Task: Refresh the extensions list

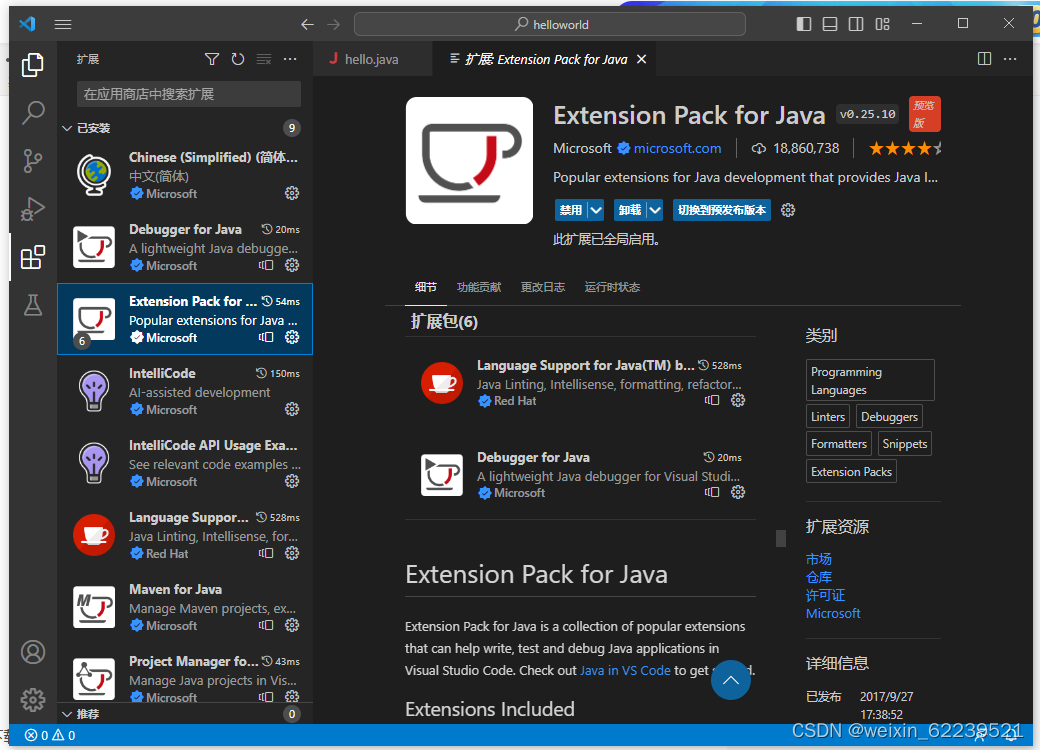Action: pos(237,59)
